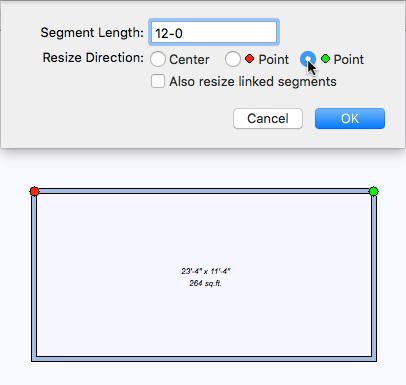Choose the green Point radio button

click(308, 59)
